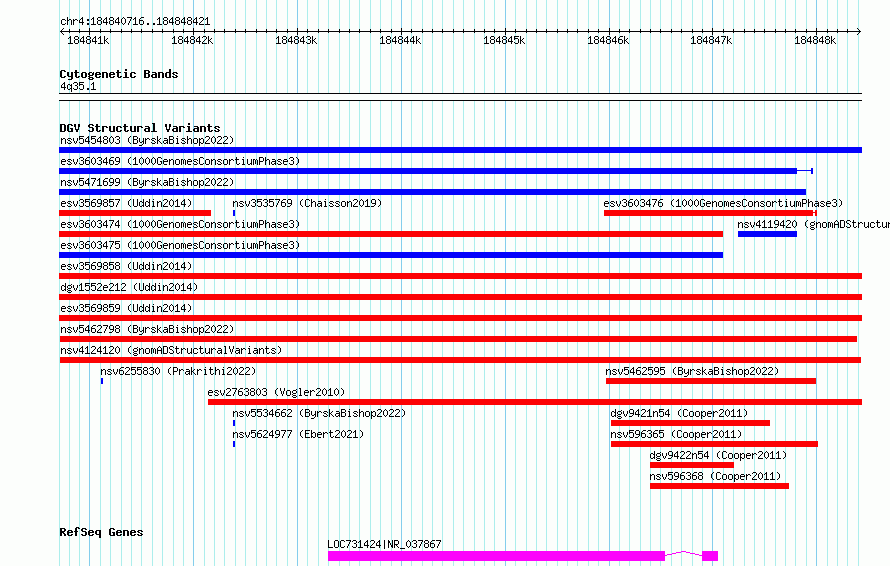Image resolution: width=890 pixels, height=566 pixels.
Task: Select the red dgv1552e212 variant bar
Action: tap(460, 297)
